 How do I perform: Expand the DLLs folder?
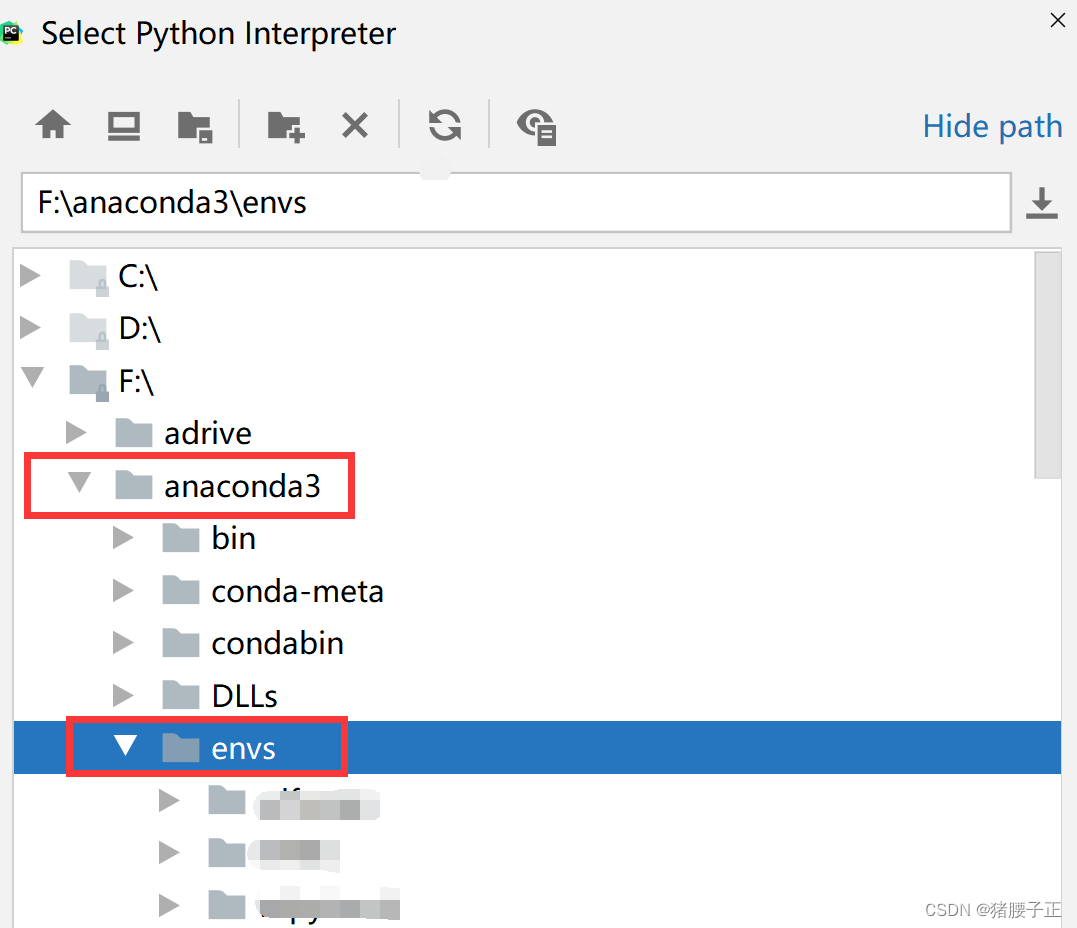[x=123, y=696]
